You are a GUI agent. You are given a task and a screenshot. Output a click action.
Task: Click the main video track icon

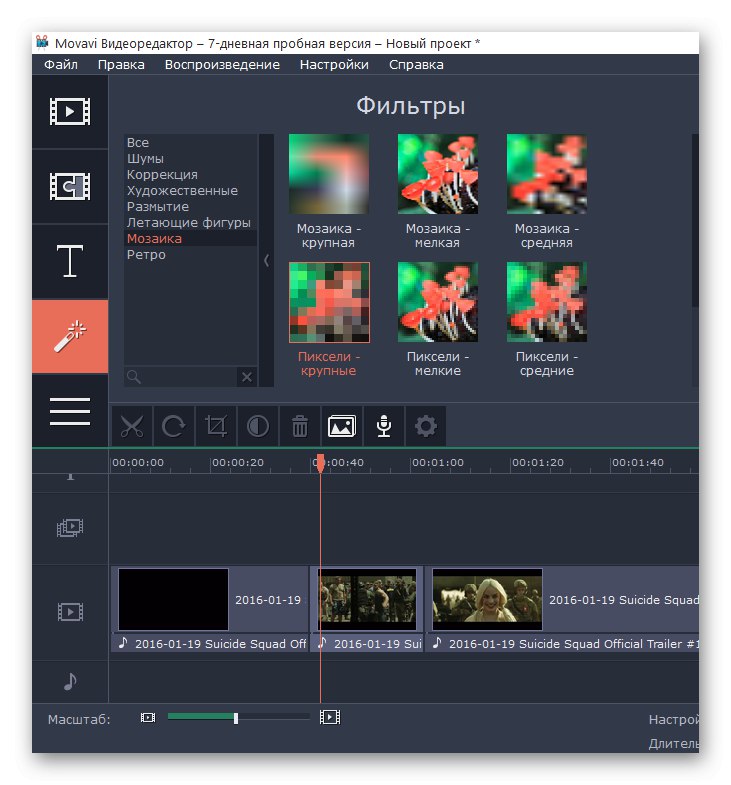70,612
